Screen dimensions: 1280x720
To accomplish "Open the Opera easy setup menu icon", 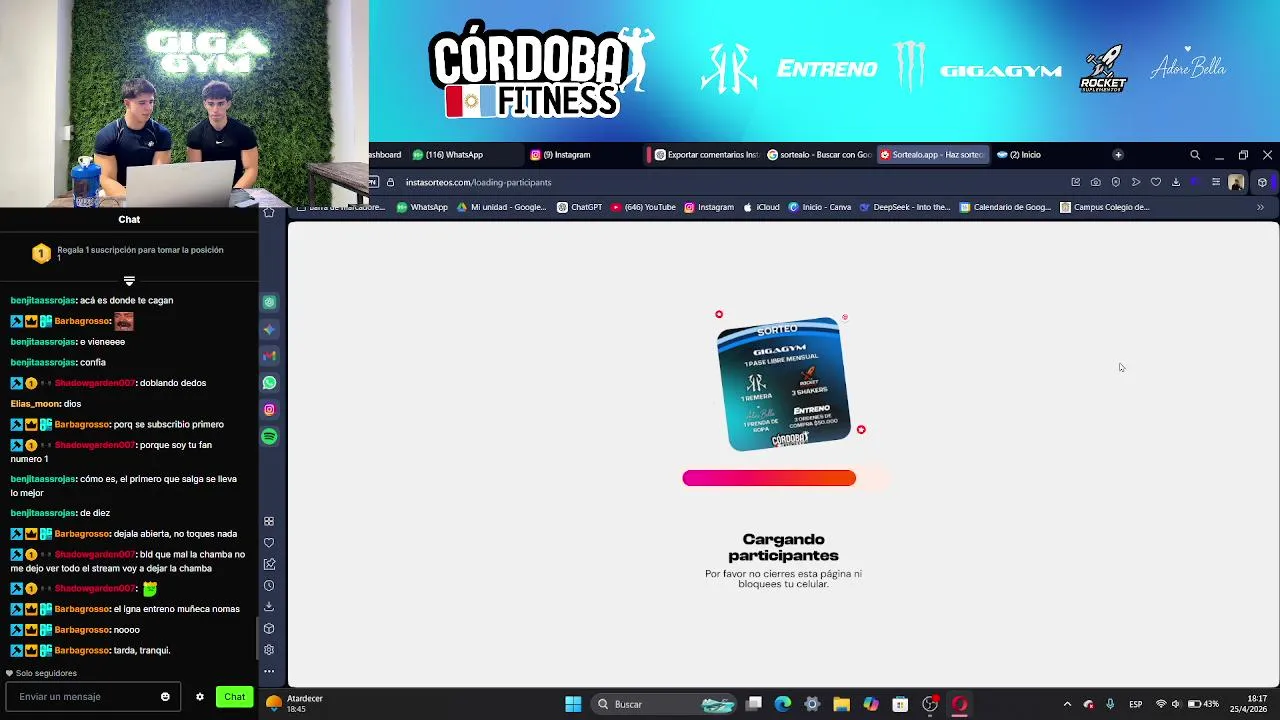I will point(1216,182).
